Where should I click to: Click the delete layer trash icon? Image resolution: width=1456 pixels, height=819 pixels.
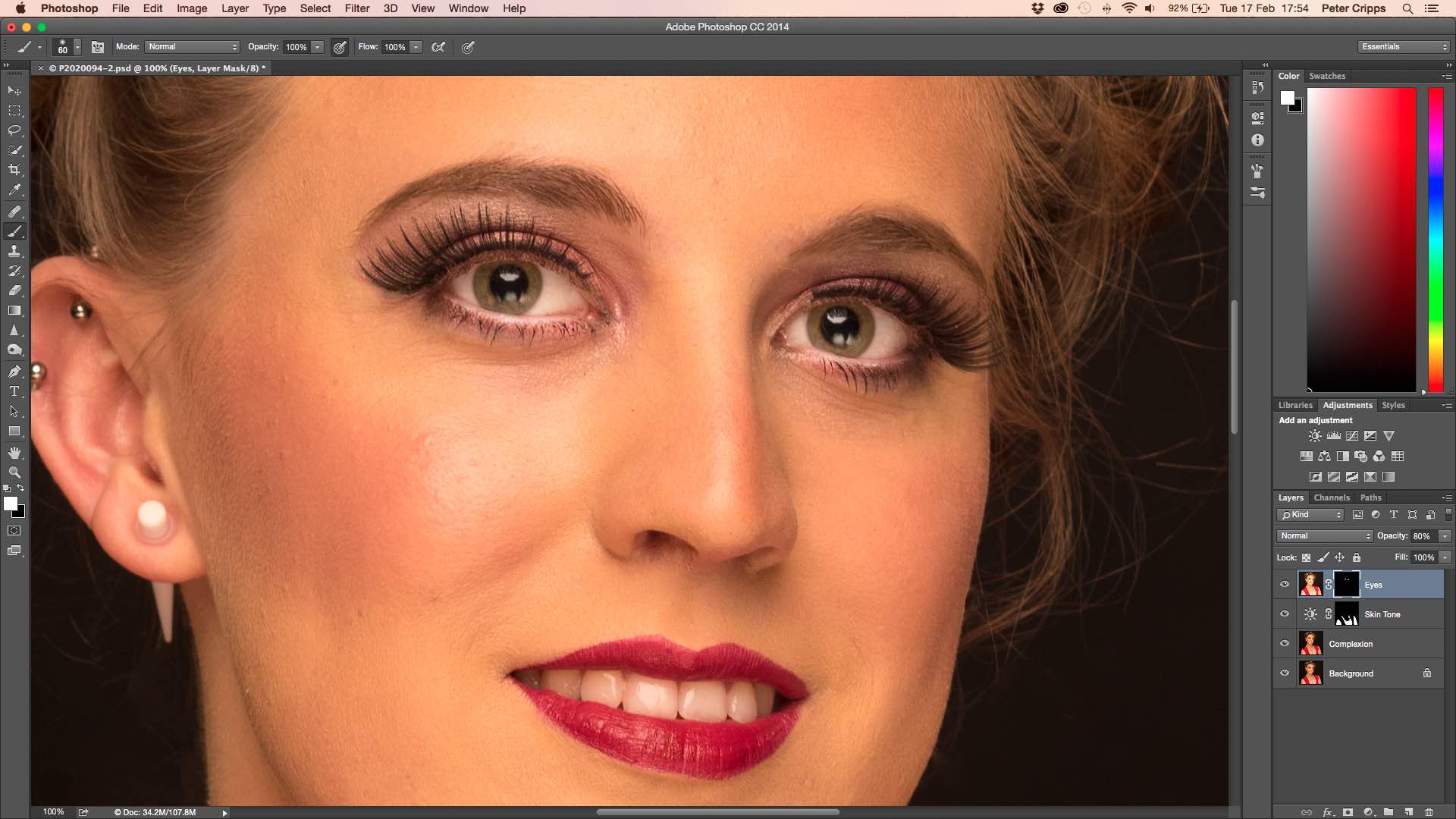click(x=1429, y=811)
